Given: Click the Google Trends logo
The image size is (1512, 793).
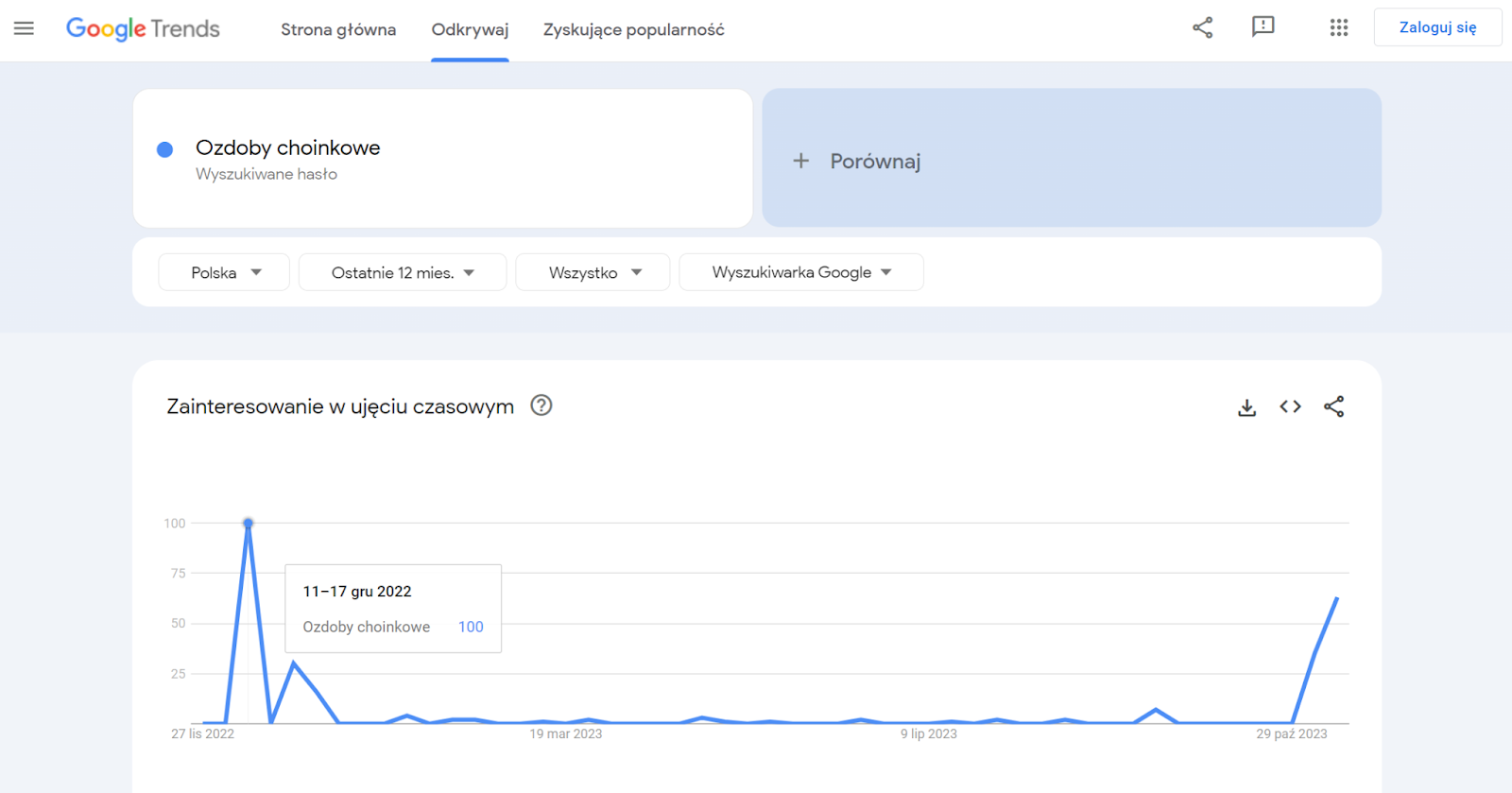Looking at the screenshot, I should 143,29.
